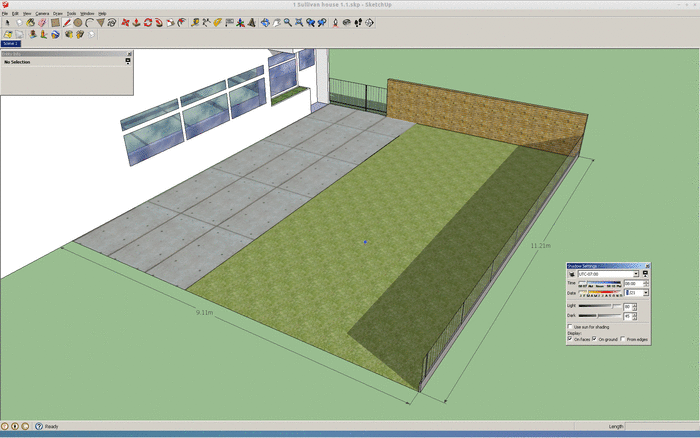This screenshot has width=700, height=438.
Task: Switch to the Scene 1 tab
Action: coord(11,44)
